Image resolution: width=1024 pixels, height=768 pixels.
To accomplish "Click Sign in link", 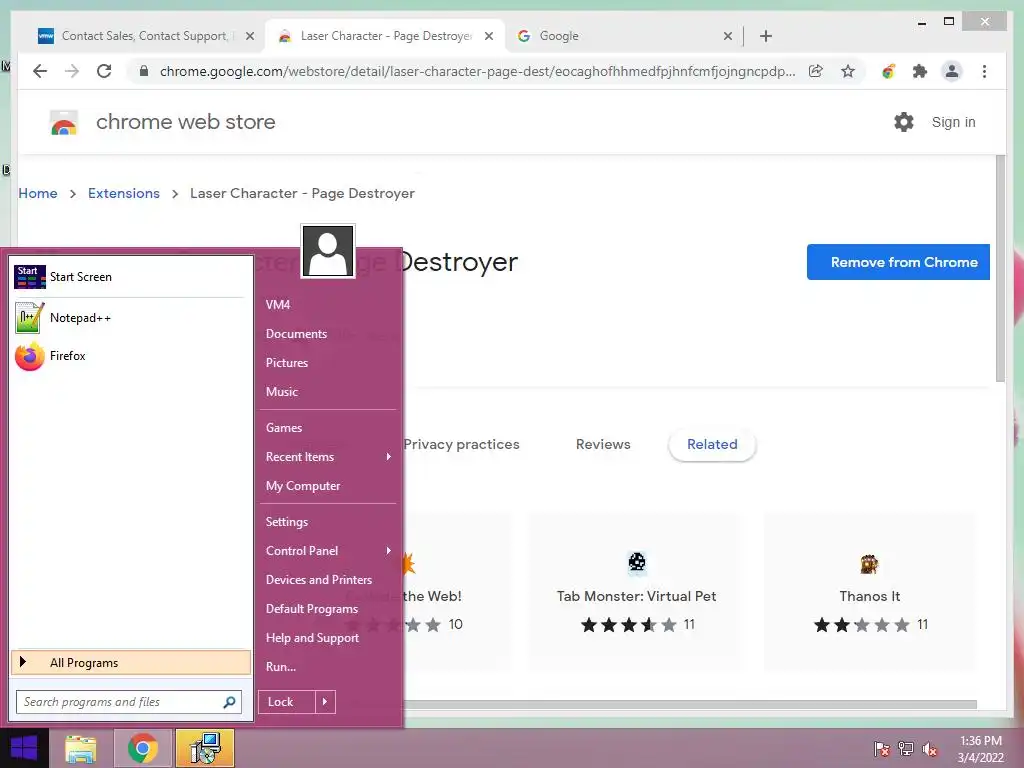I will coord(953,122).
